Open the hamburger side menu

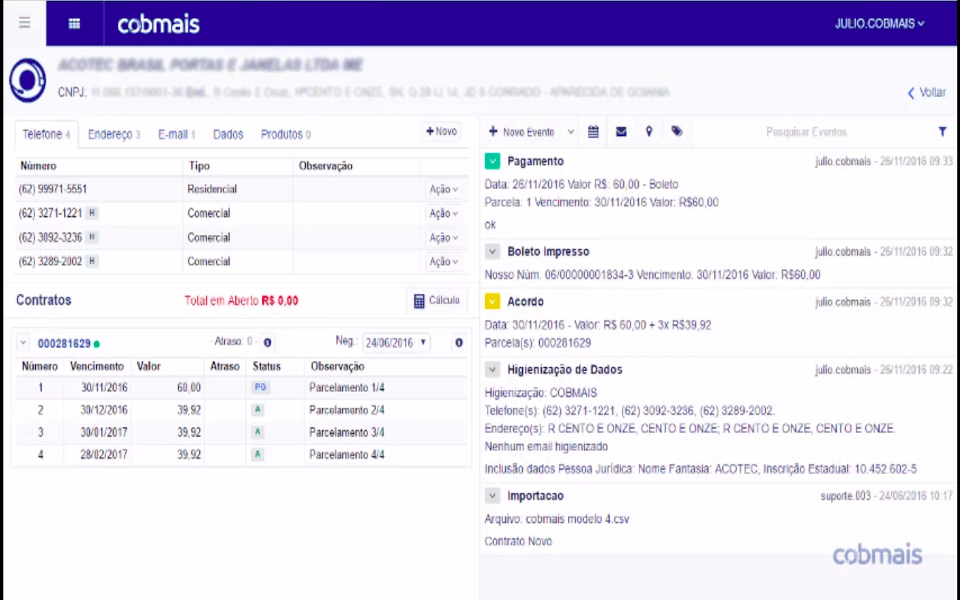click(24, 23)
